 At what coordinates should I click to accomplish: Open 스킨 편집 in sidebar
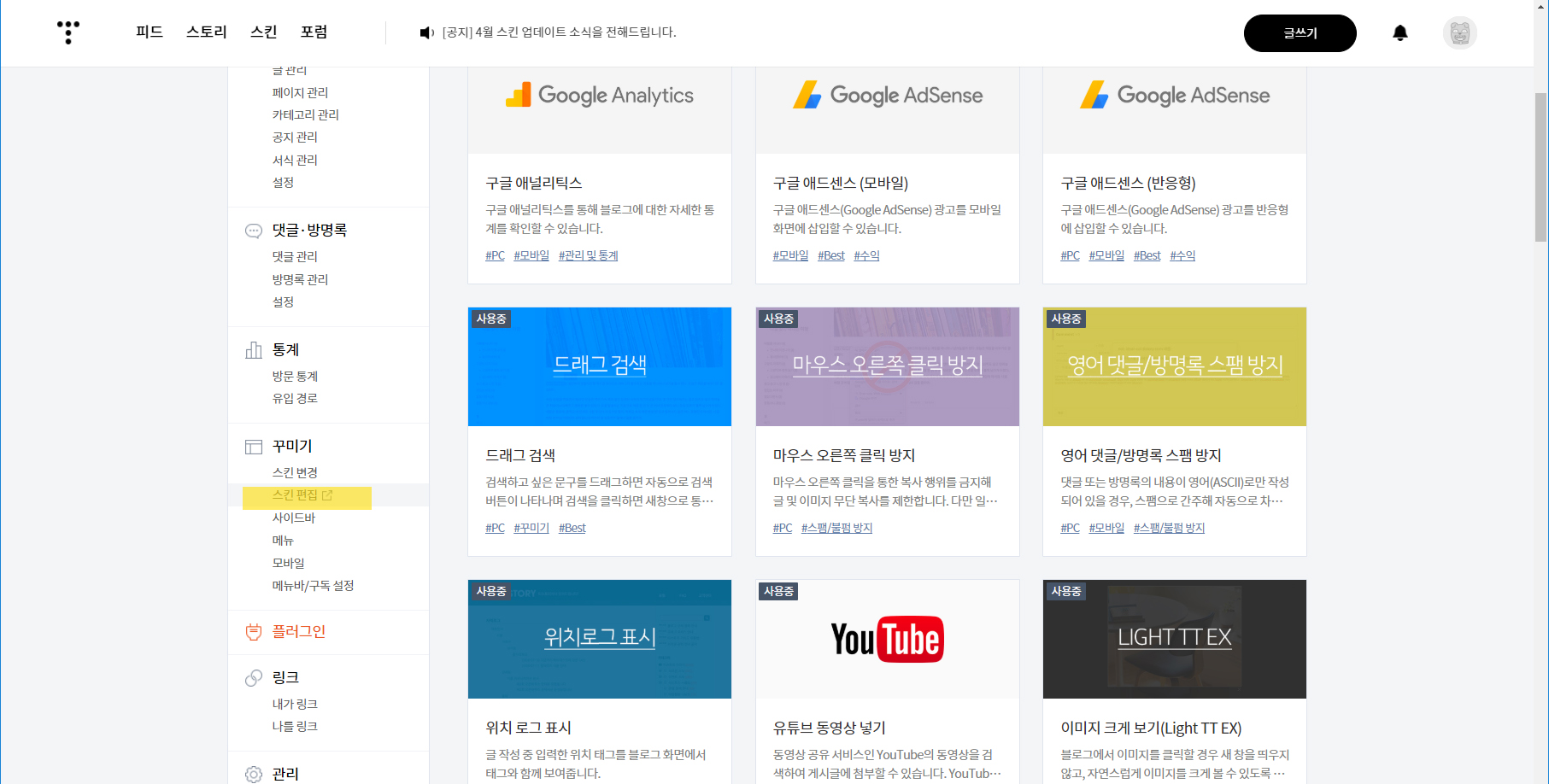(295, 495)
